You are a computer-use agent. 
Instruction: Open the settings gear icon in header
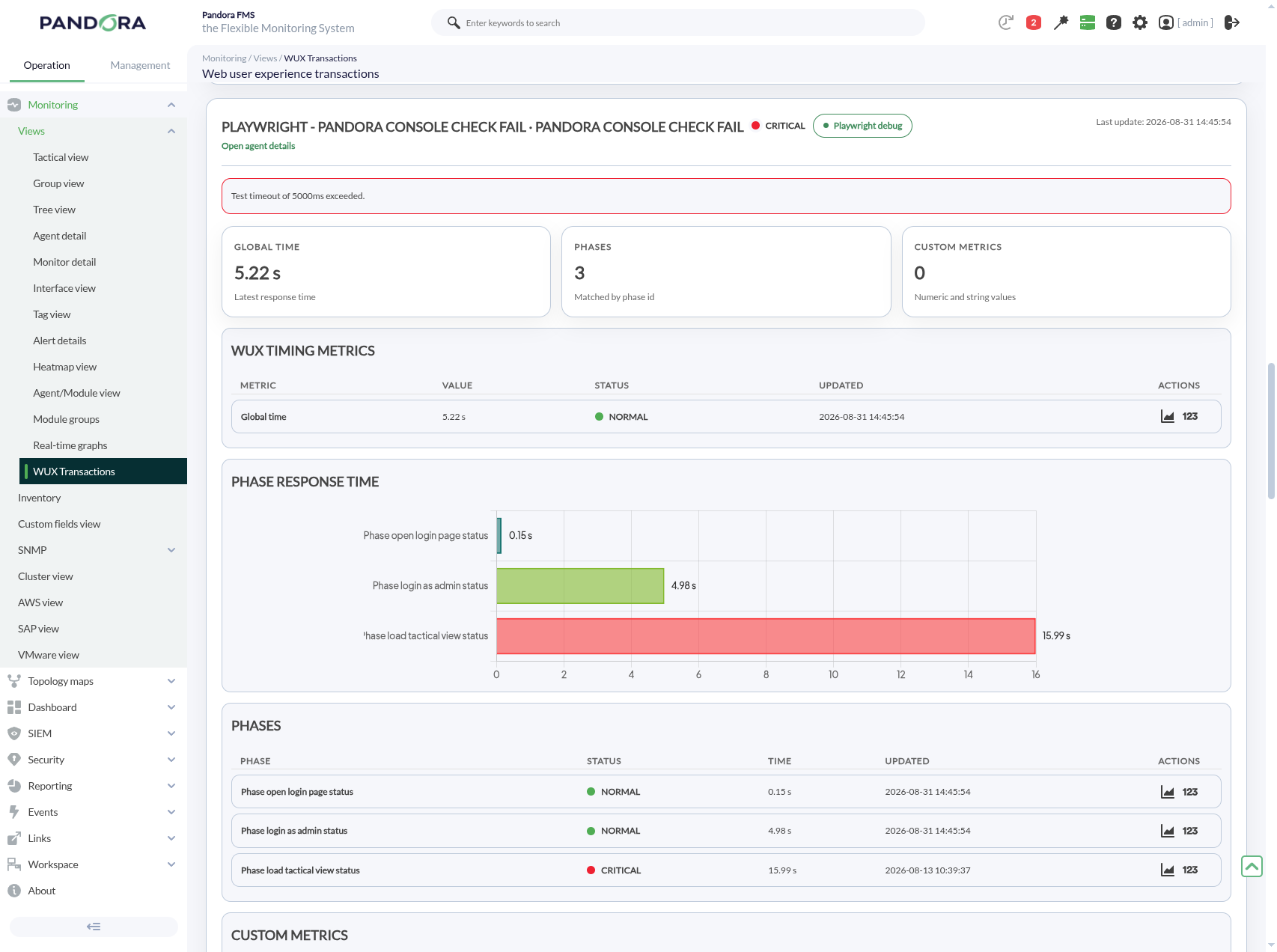tap(1140, 22)
